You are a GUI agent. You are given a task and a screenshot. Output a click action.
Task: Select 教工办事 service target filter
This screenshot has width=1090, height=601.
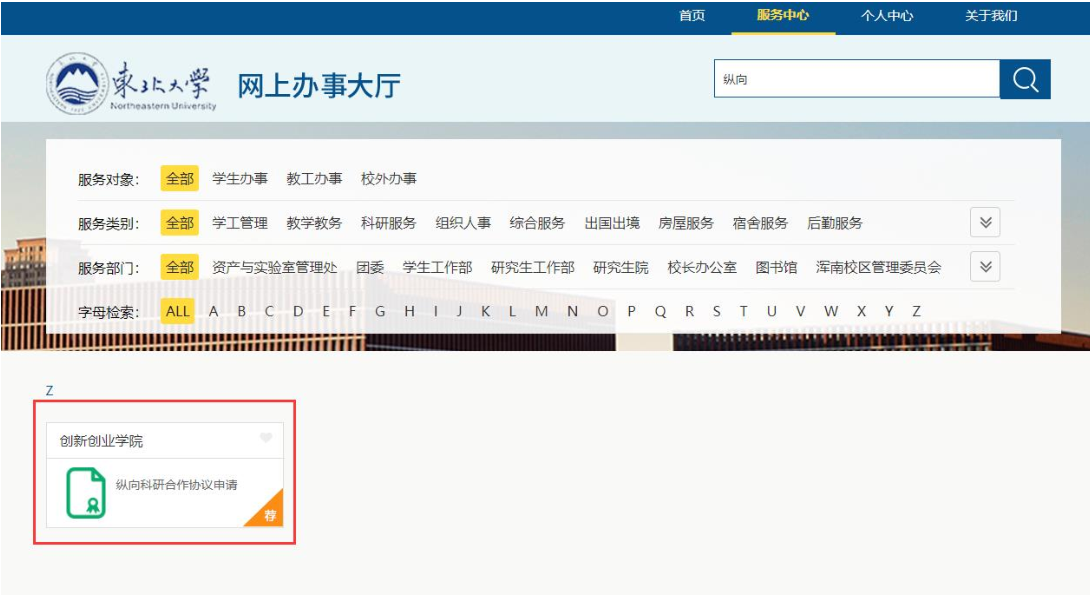click(x=314, y=179)
